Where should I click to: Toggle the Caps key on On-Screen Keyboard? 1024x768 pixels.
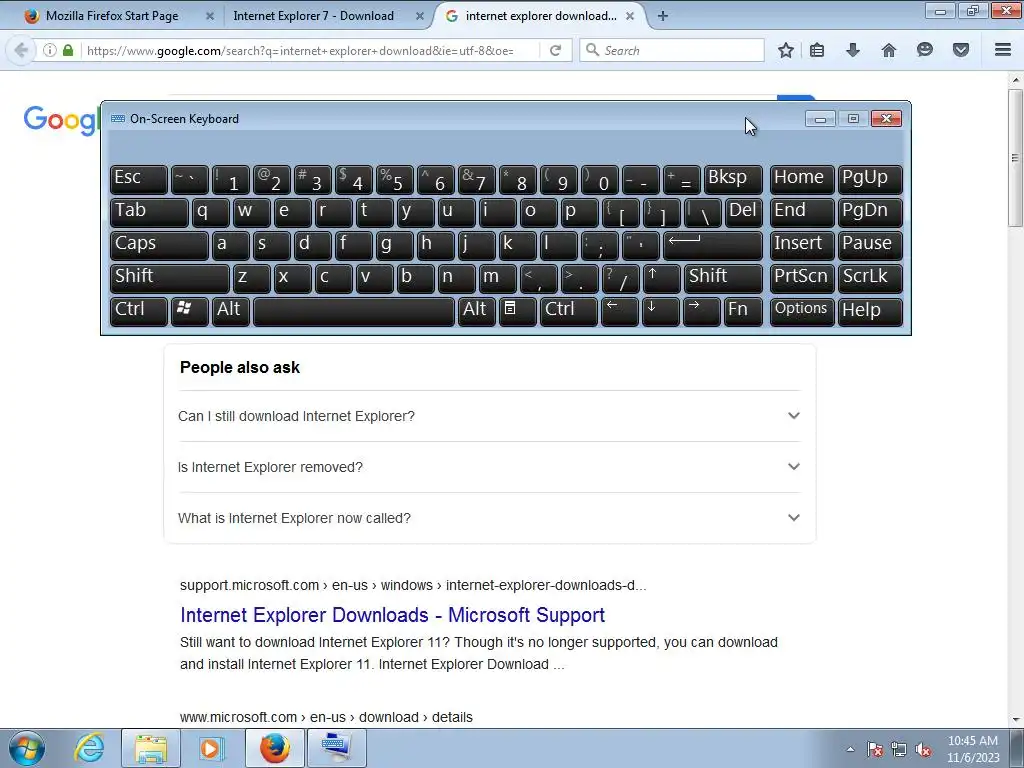click(159, 245)
